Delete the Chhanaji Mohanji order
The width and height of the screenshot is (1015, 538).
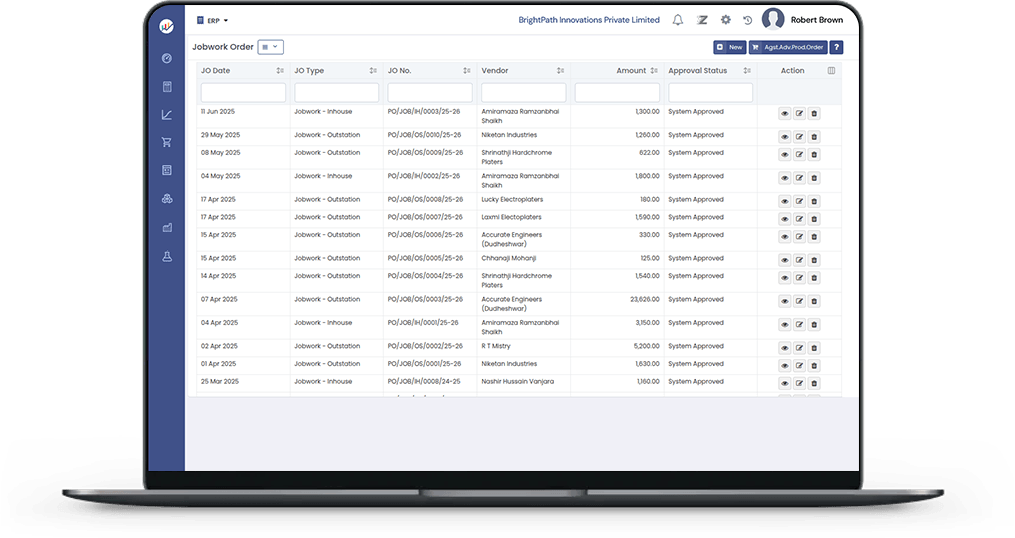click(x=814, y=260)
